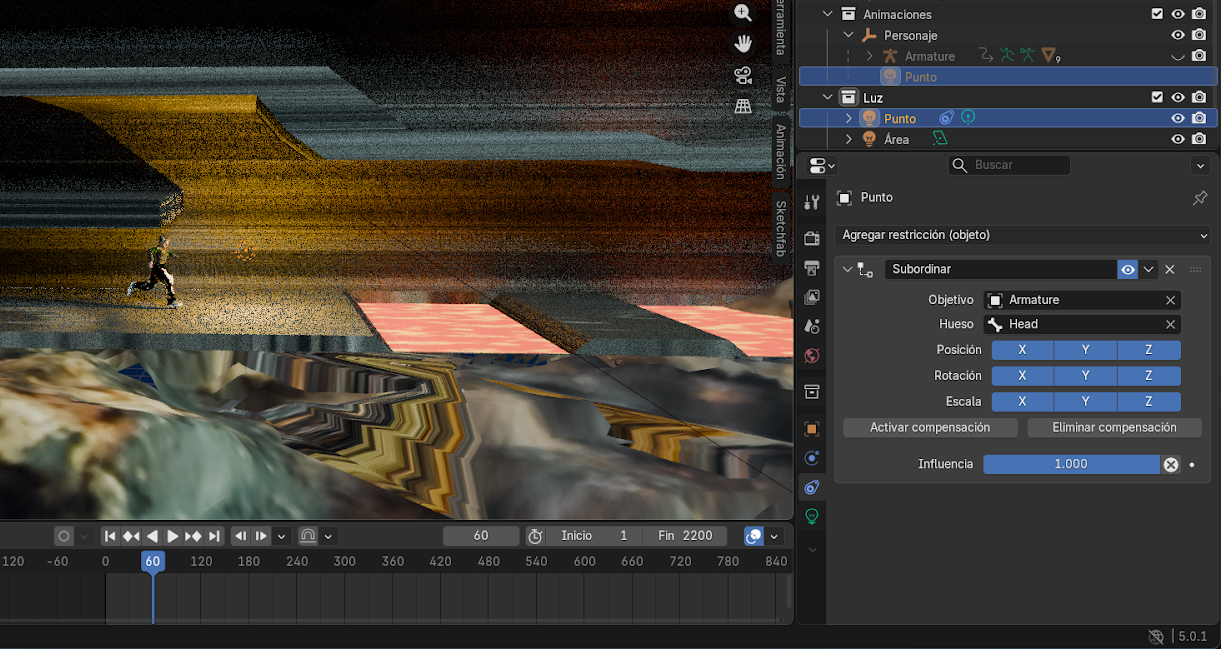This screenshot has height=649, width=1221.
Task: Open Agregar restricción (objeto) dropdown
Action: (1022, 235)
